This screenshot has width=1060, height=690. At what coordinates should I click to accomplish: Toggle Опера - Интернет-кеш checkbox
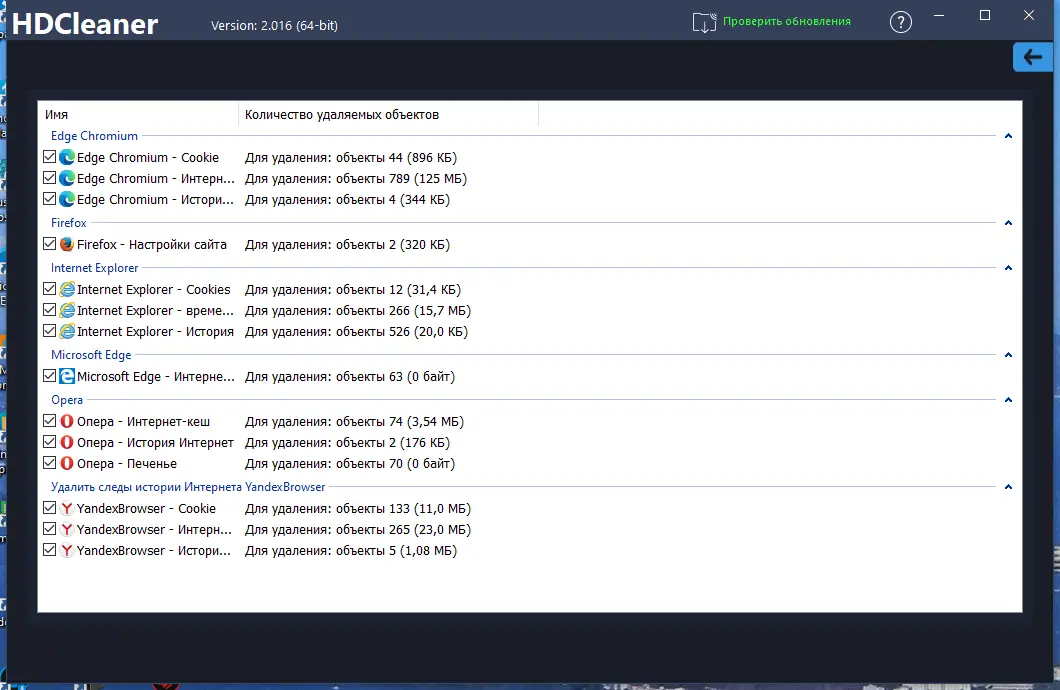(49, 420)
